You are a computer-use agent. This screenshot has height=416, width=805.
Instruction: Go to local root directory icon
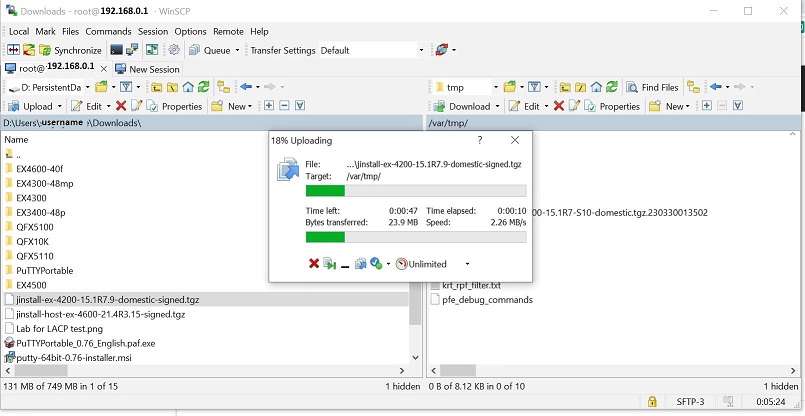click(x=172, y=87)
